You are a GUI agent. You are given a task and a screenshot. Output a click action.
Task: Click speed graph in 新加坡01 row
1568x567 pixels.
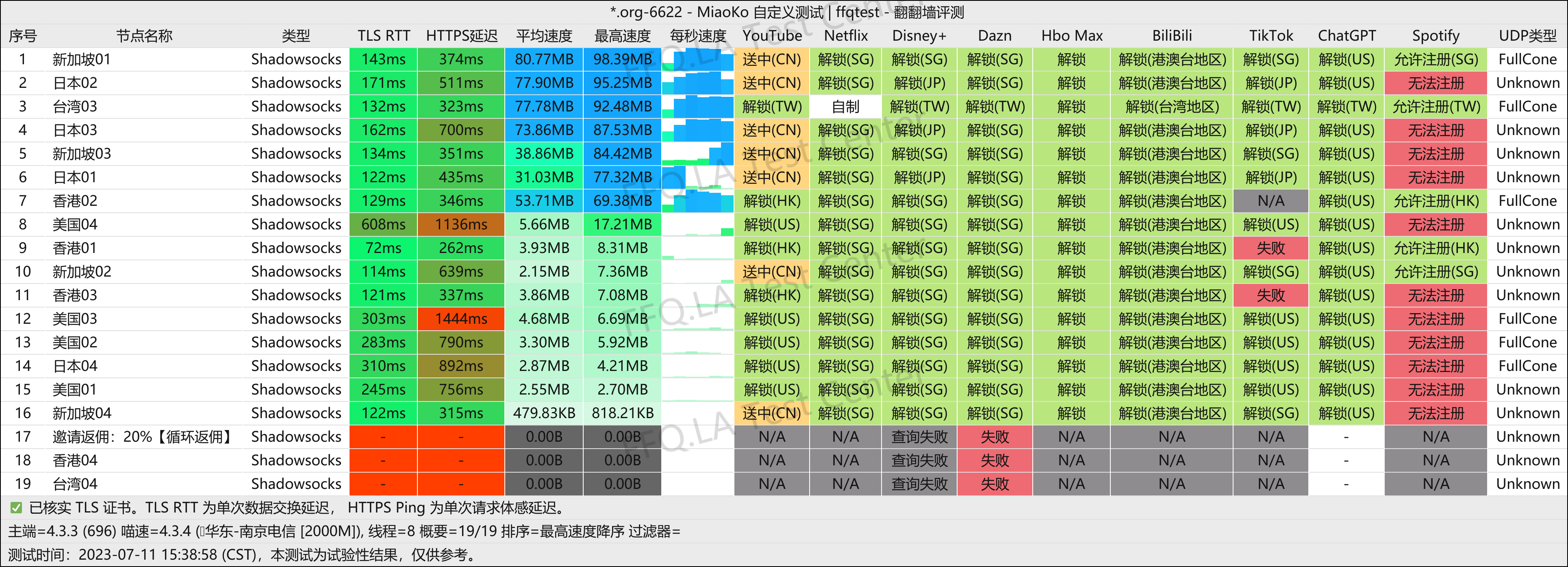tap(697, 60)
